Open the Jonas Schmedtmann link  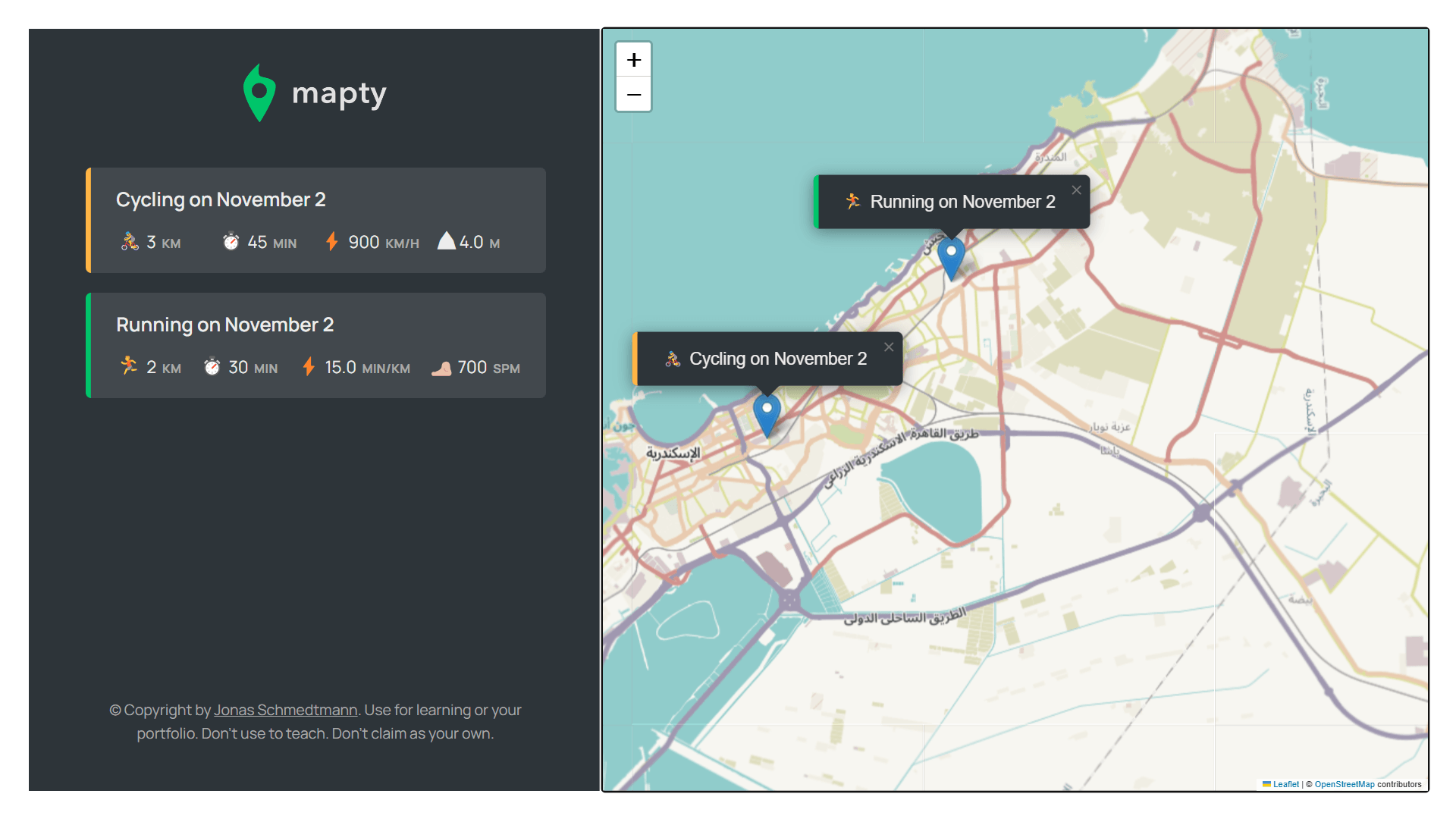[x=285, y=711]
